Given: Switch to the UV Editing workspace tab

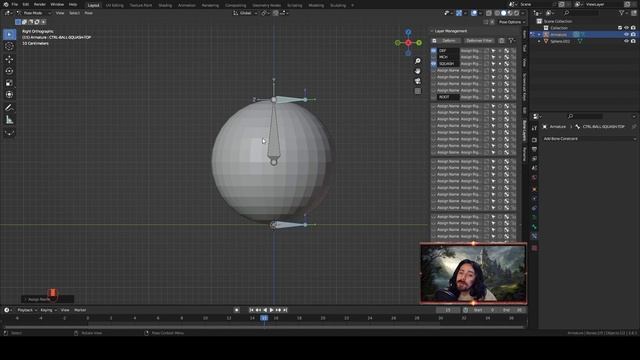Looking at the screenshot, I should pos(115,5).
